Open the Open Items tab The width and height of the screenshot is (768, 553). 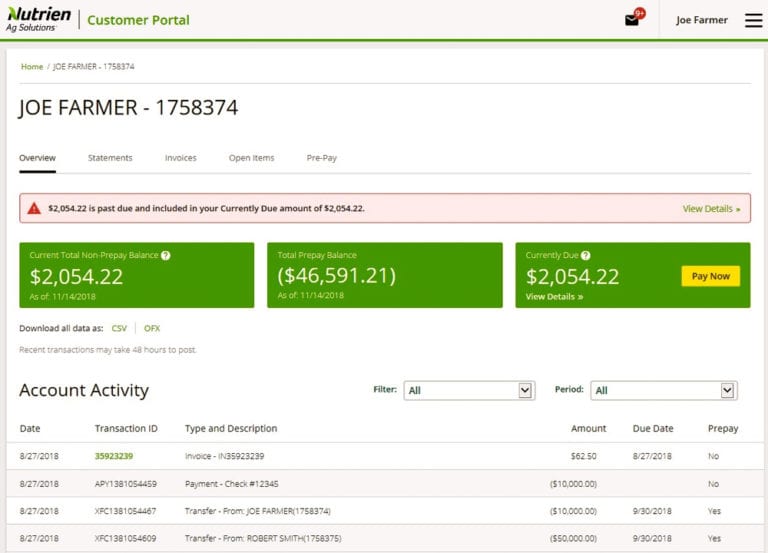point(251,158)
